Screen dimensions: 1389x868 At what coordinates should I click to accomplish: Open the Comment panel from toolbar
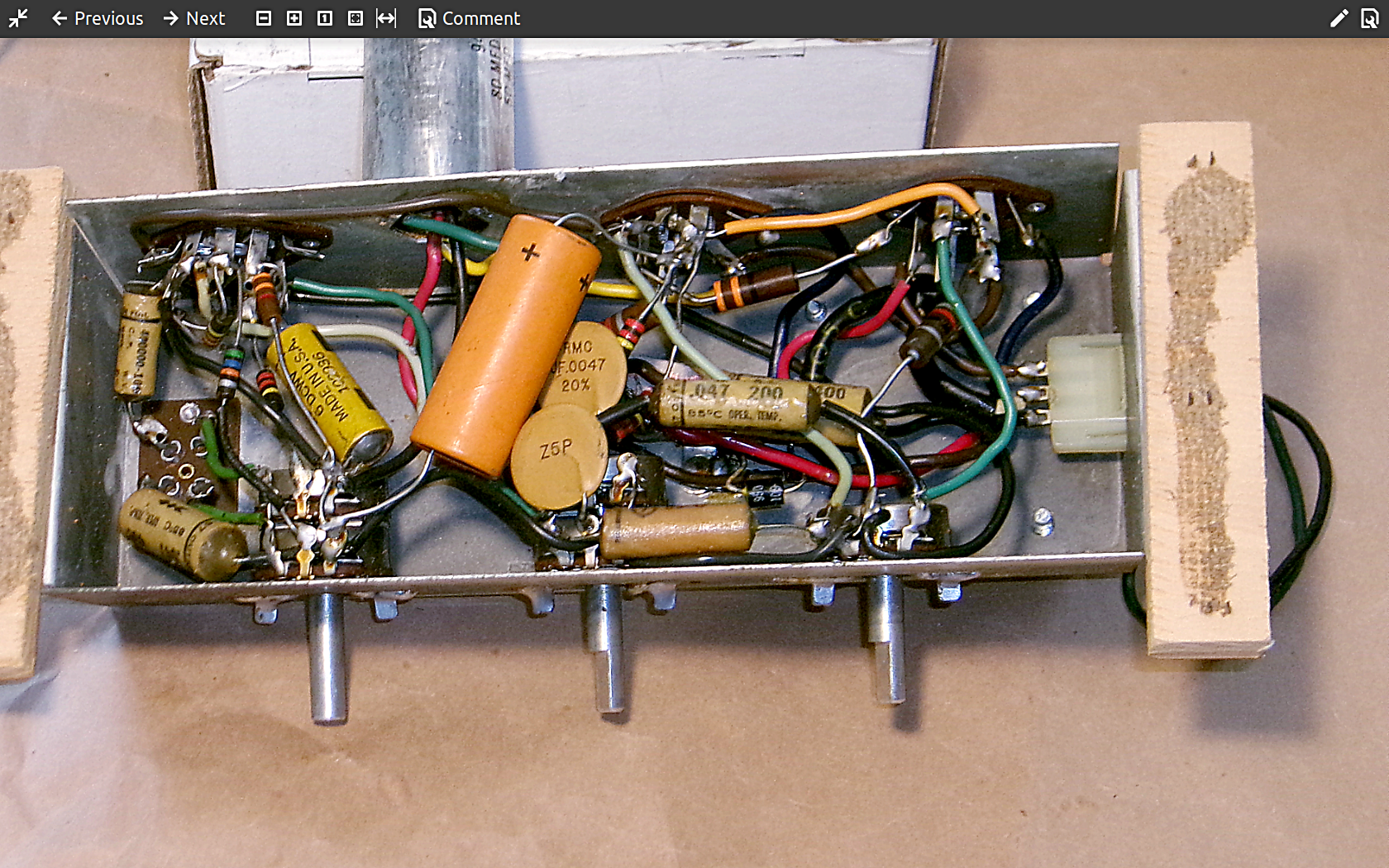[x=469, y=18]
